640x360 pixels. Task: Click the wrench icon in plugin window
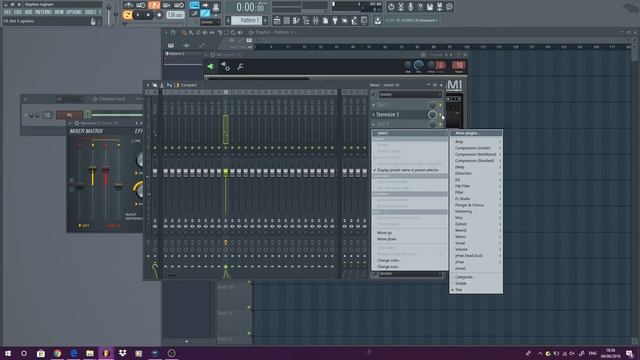(x=240, y=67)
